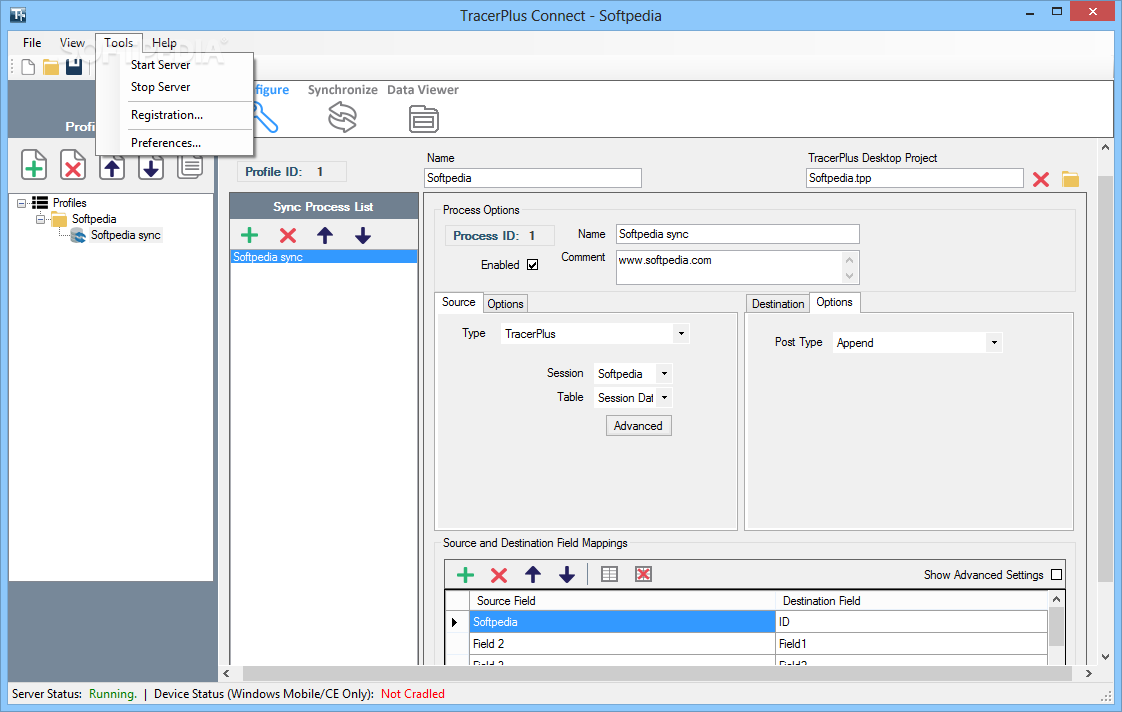This screenshot has width=1122, height=712.
Task: Open the Table dropdown
Action: 664,397
